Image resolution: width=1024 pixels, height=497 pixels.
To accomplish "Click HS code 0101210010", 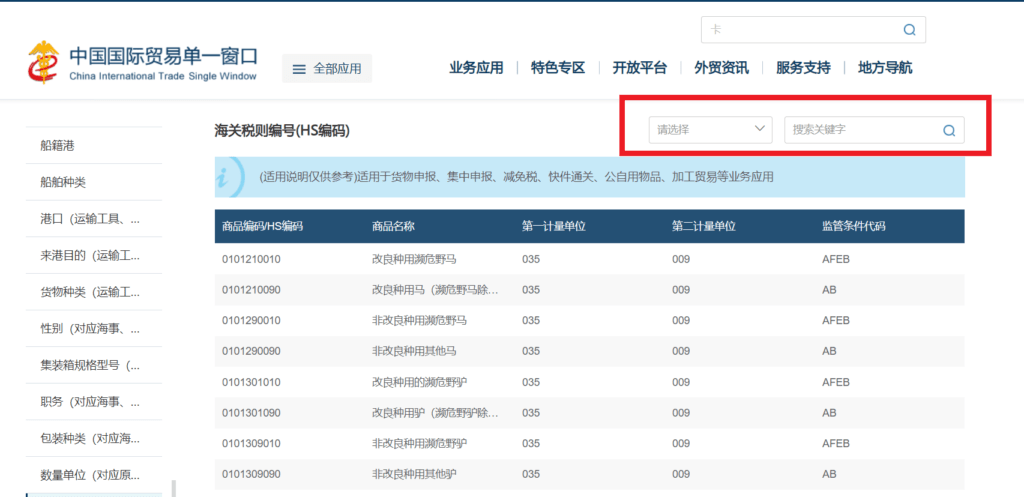I will (251, 259).
